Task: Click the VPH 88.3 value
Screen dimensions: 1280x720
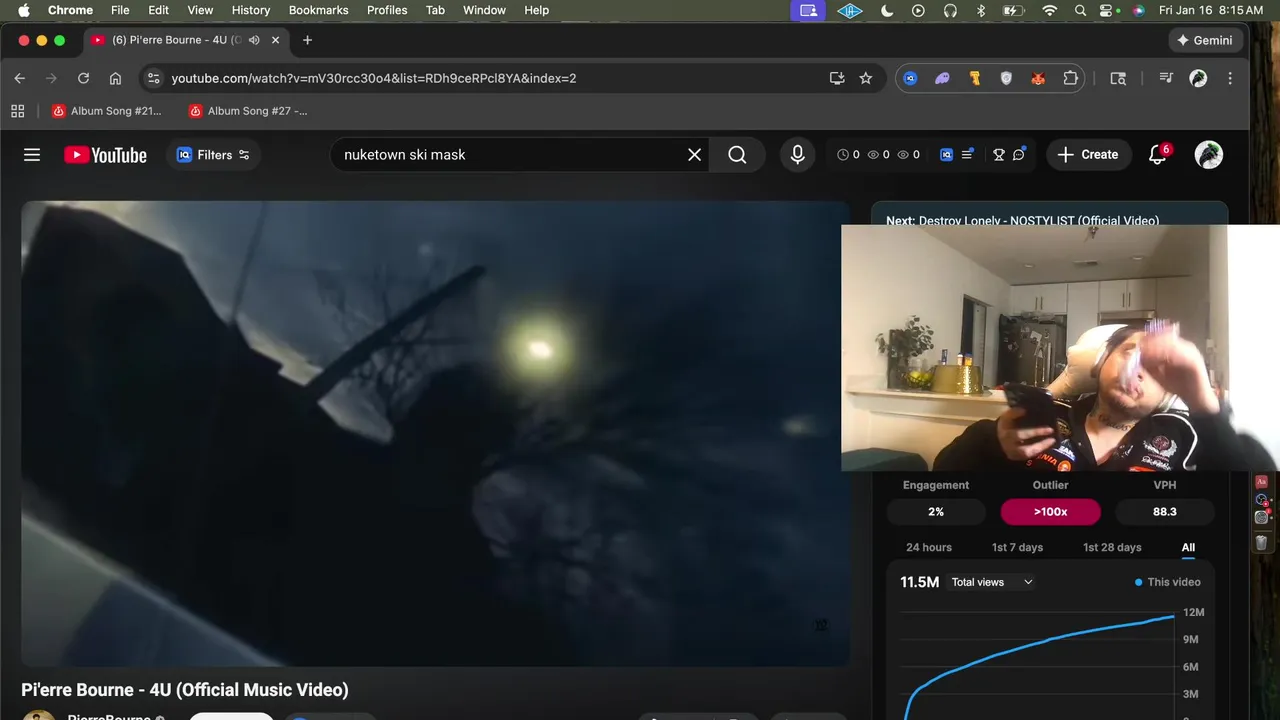Action: click(1165, 511)
